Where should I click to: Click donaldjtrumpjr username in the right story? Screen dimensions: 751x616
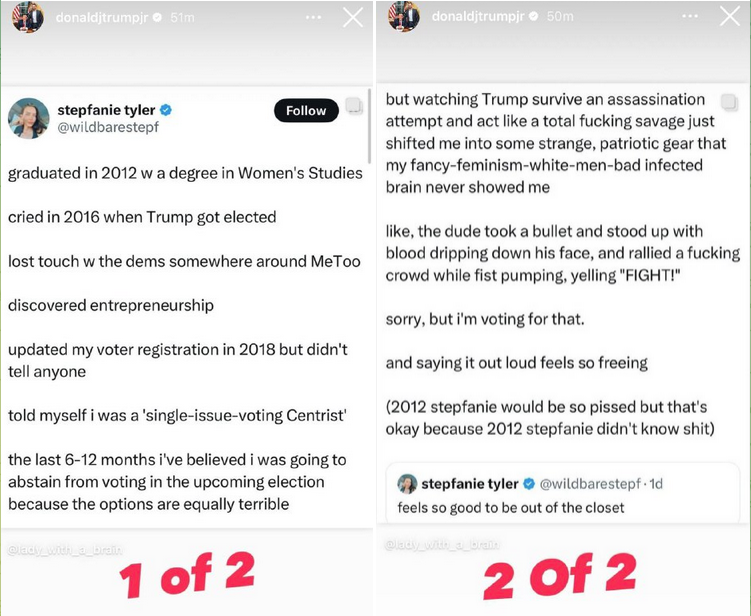(477, 17)
